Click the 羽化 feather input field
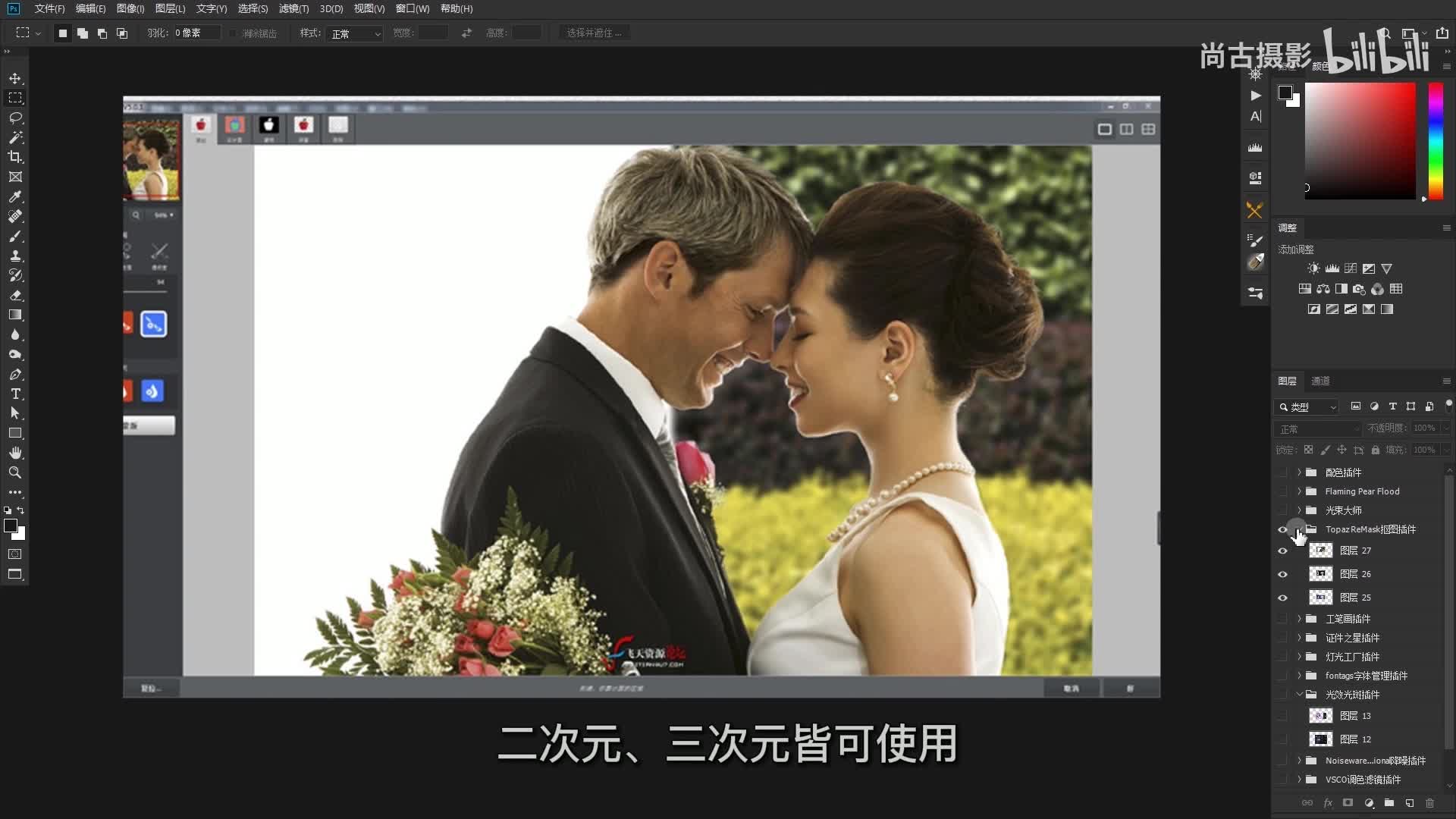 (x=196, y=33)
